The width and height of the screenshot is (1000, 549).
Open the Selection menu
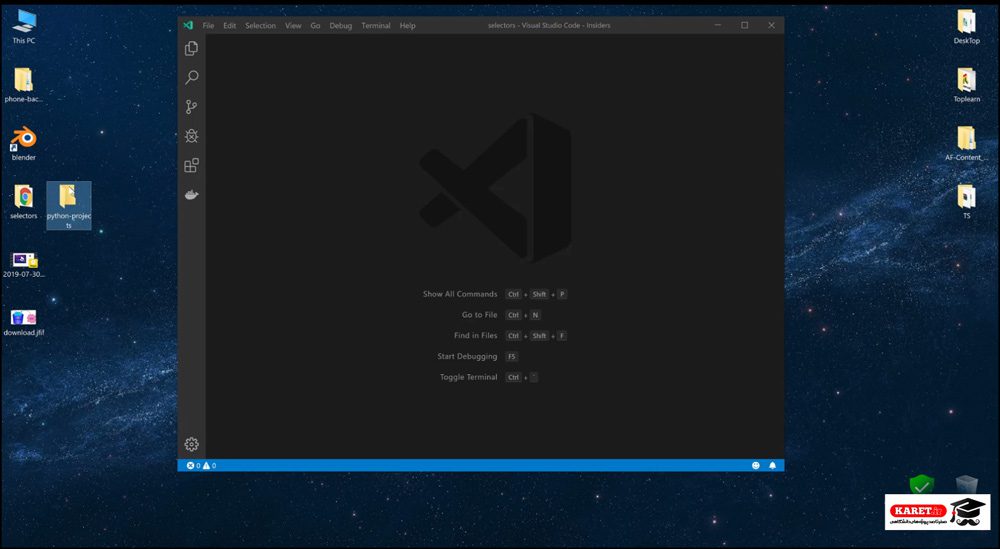click(x=260, y=26)
